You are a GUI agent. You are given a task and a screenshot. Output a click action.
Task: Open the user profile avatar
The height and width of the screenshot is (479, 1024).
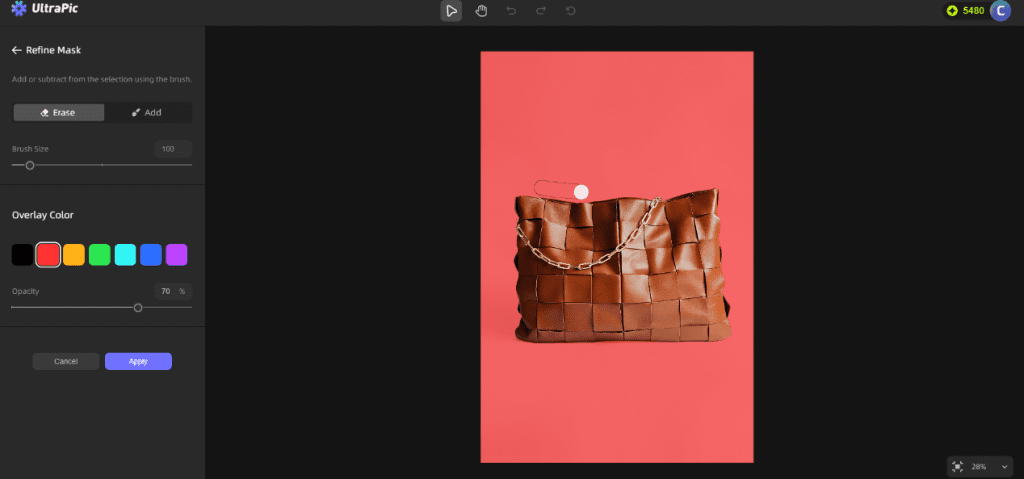1000,11
